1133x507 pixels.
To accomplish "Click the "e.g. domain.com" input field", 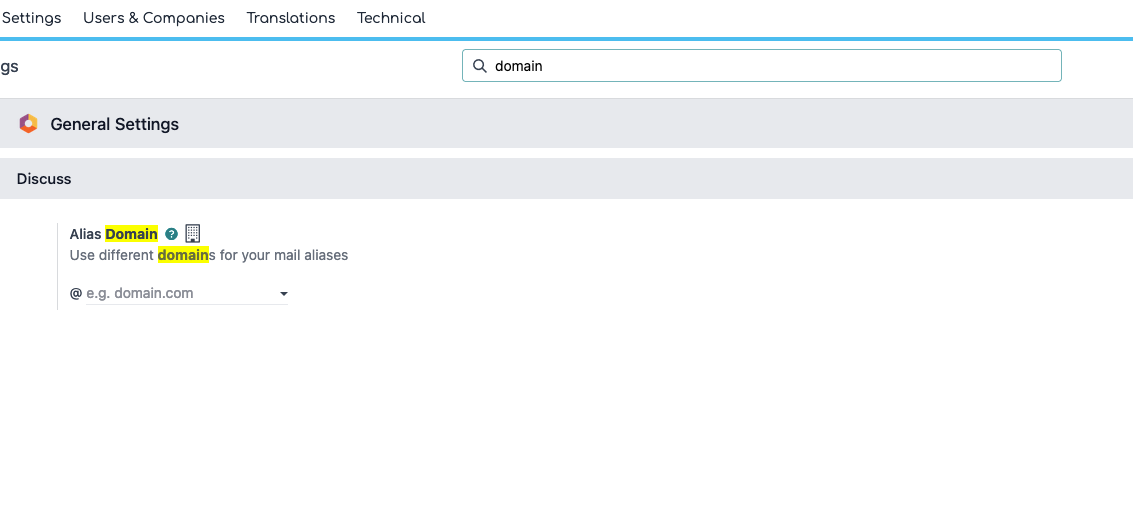I will point(180,293).
